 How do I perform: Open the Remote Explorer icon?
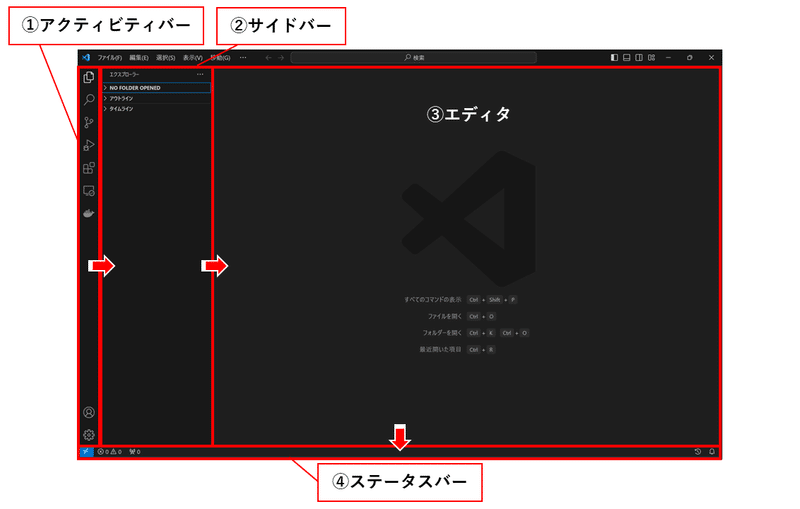89,191
